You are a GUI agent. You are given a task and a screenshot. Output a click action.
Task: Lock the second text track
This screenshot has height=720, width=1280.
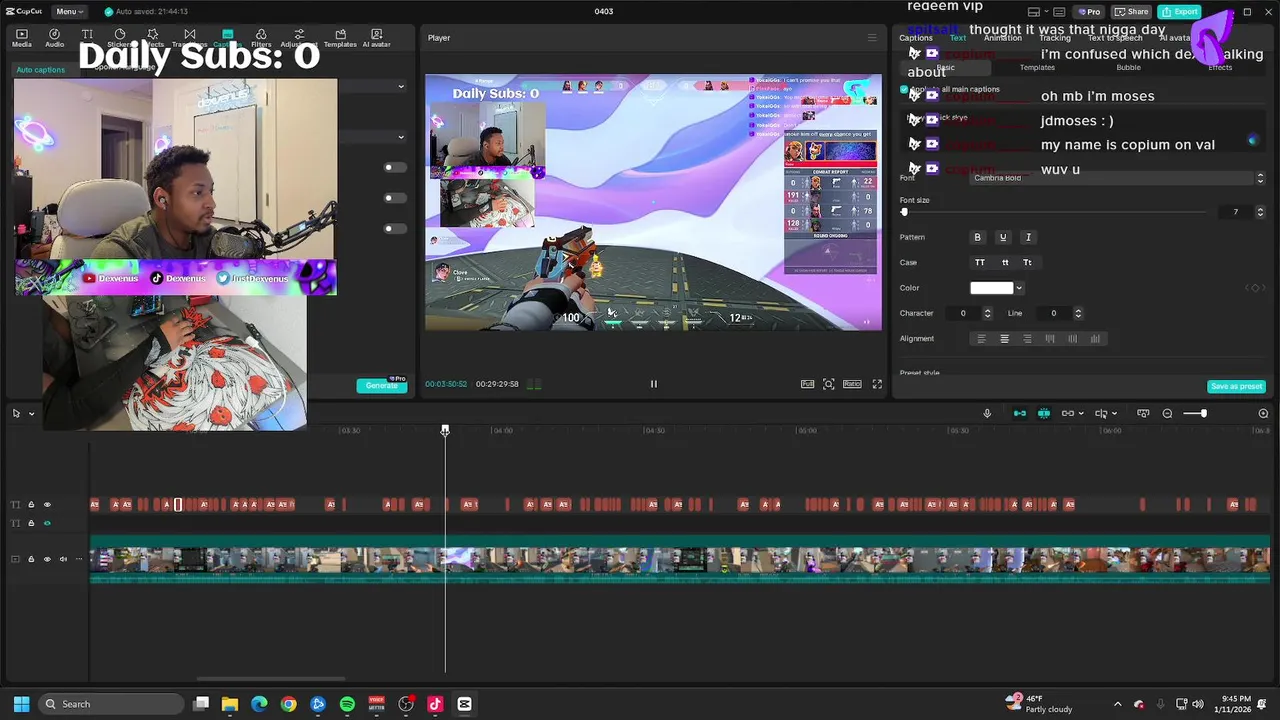(x=31, y=523)
